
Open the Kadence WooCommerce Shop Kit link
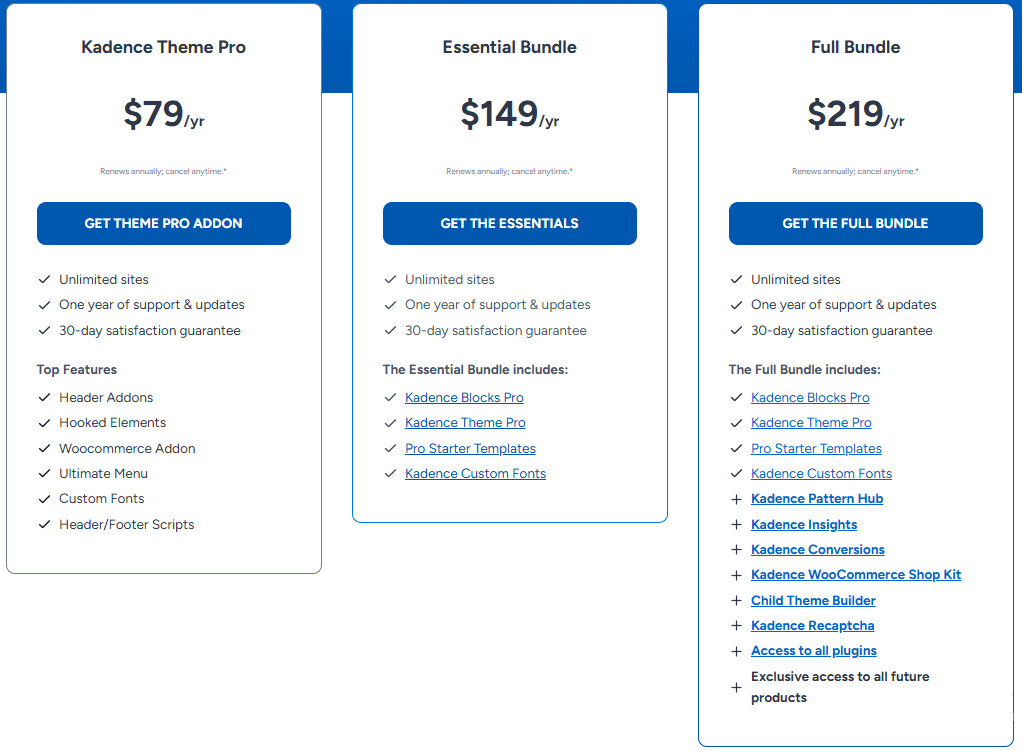(856, 574)
